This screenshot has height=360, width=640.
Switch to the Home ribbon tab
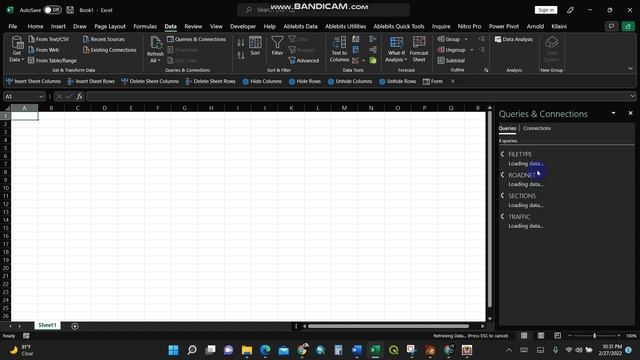coord(36,26)
